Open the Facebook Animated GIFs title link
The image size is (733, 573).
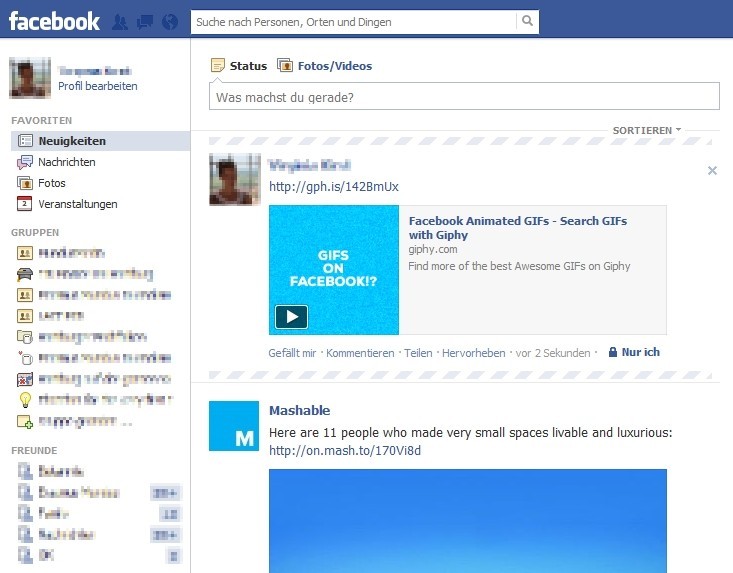click(517, 228)
